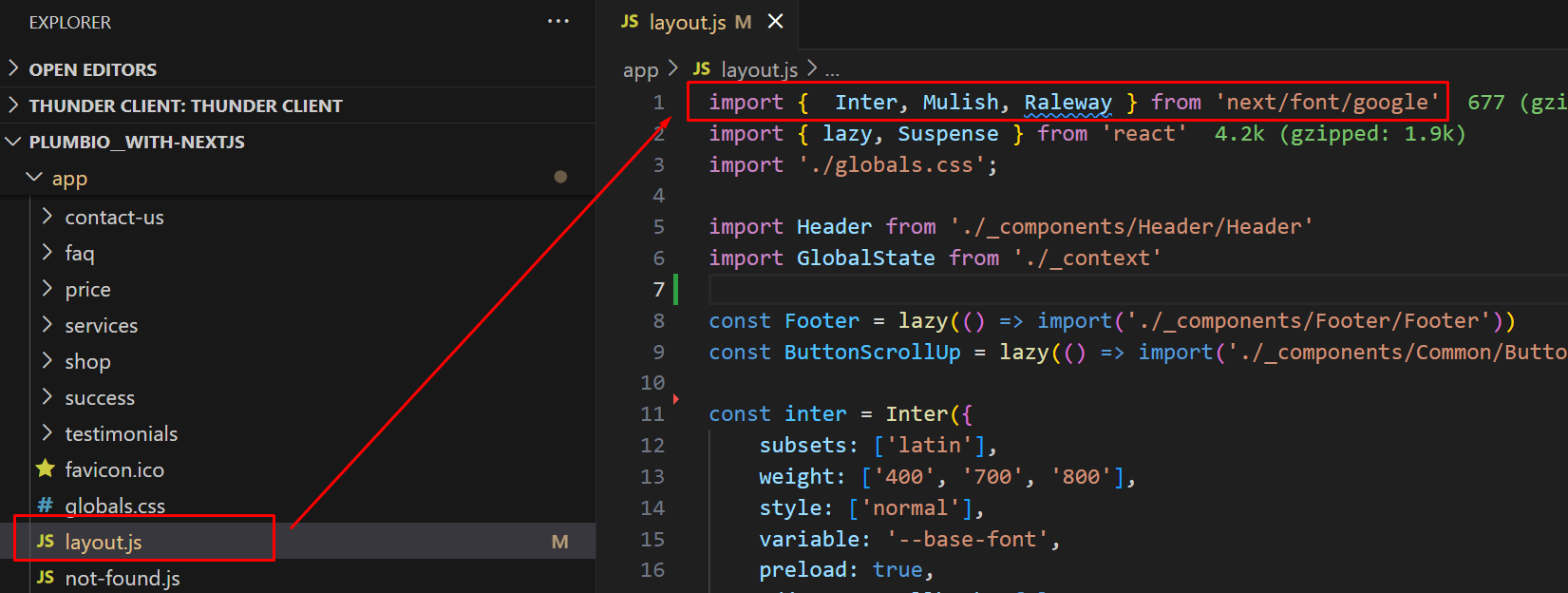Click the 4.2k gzipped size annotation
Viewport: 1568px width, 593px height.
pos(1340,133)
